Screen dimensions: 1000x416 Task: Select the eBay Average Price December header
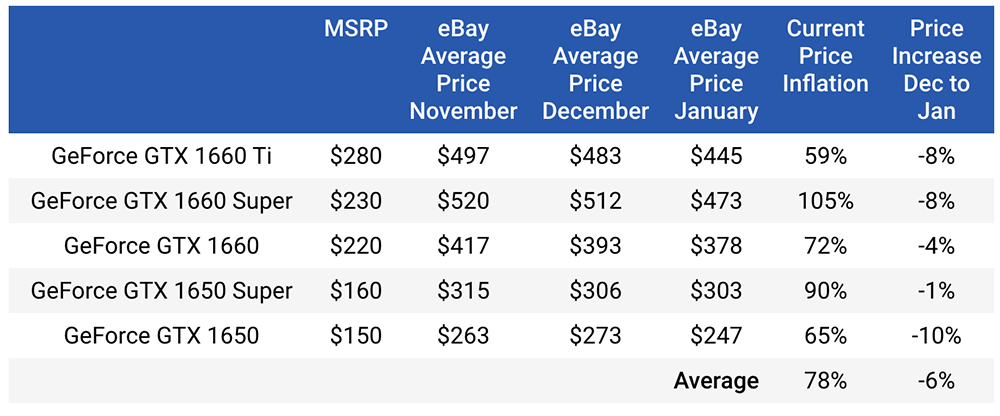coord(595,70)
